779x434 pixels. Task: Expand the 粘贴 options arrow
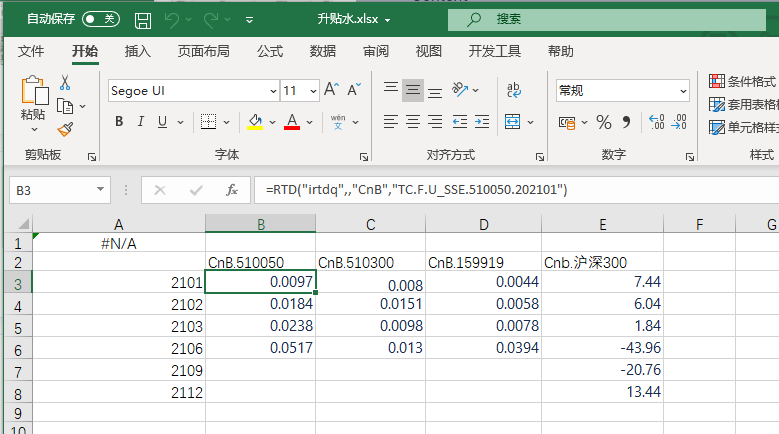click(x=34, y=129)
